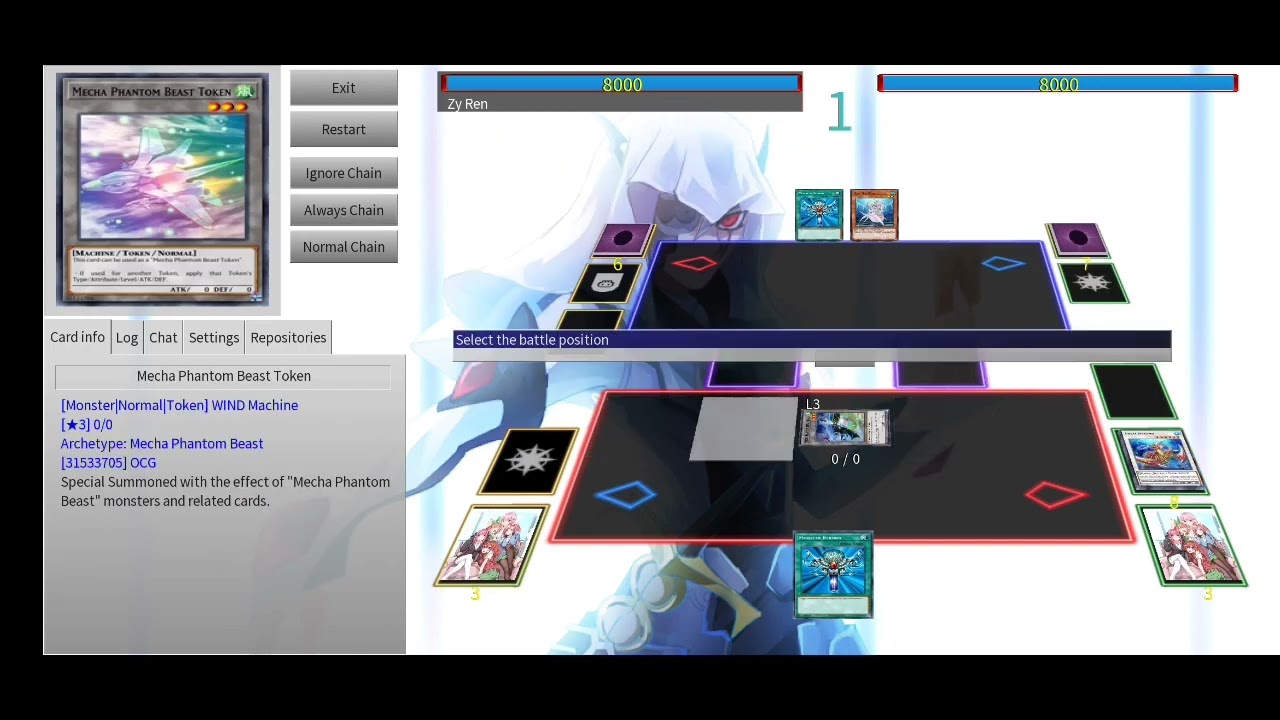Viewport: 1280px width, 720px height.
Task: Click the large Mecha Phantom Beast Token card image
Action: (x=162, y=189)
